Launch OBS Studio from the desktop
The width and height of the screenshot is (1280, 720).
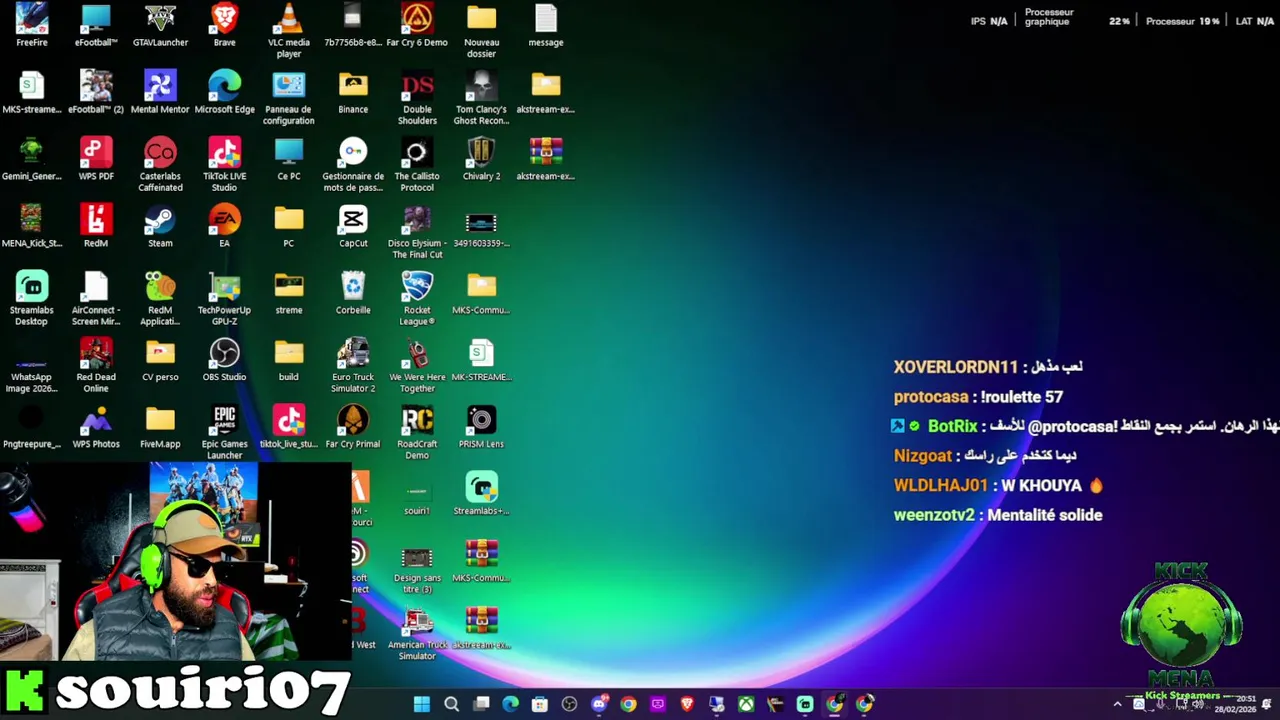coord(225,360)
